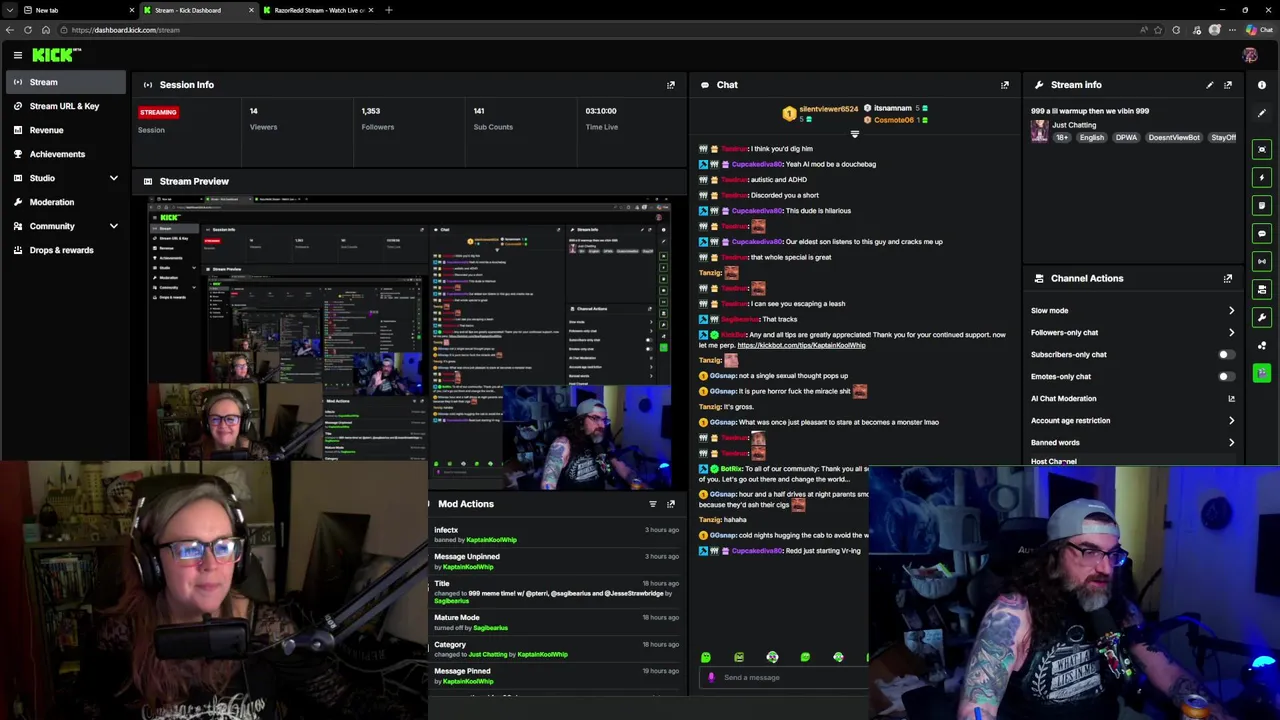Toggle the stream preview widget icon in sidebar
This screenshot has height=720, width=1280.
tap(1262, 149)
